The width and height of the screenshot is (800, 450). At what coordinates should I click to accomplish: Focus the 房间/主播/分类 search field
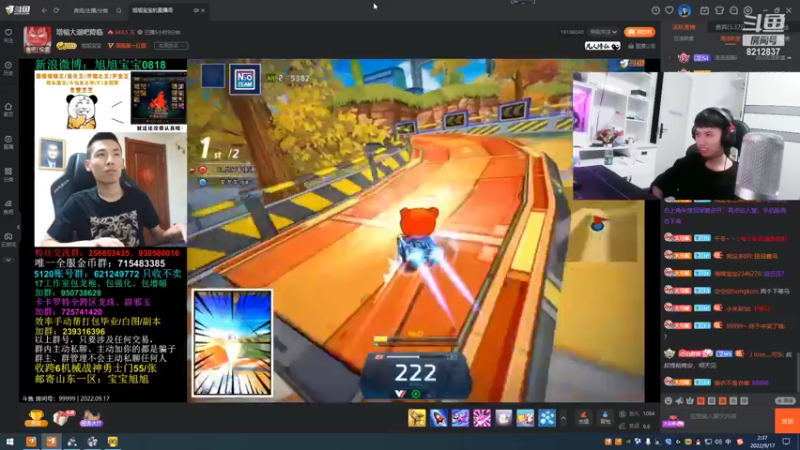point(92,10)
